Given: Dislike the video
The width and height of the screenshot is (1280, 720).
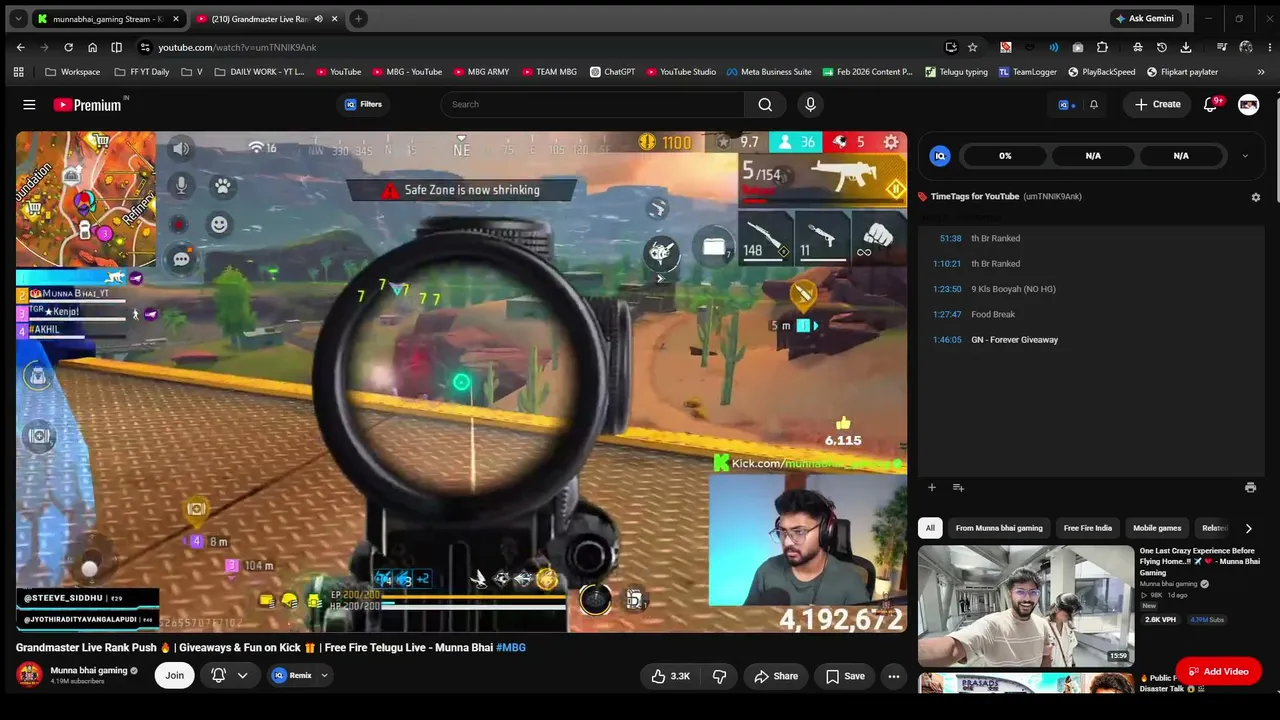Looking at the screenshot, I should pos(719,676).
